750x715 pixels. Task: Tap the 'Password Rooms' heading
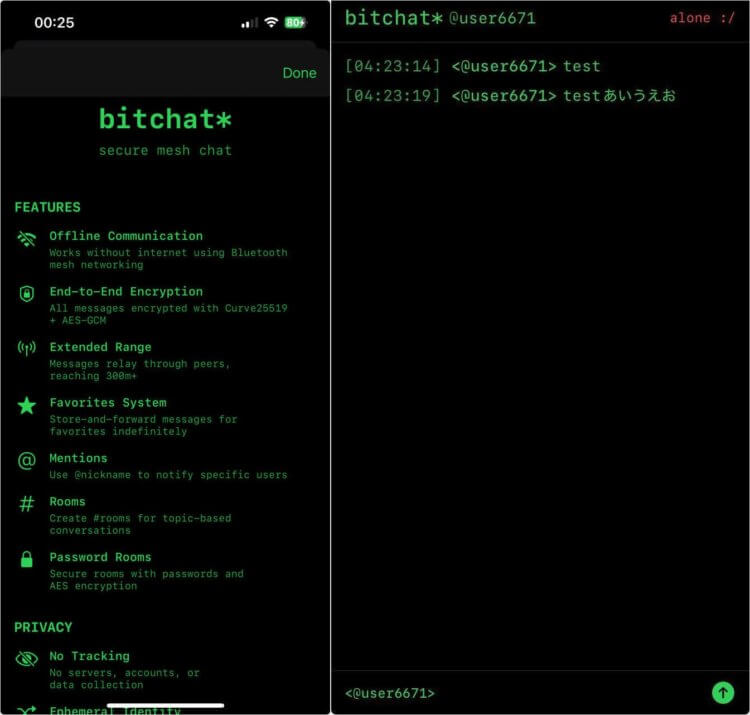pos(100,557)
